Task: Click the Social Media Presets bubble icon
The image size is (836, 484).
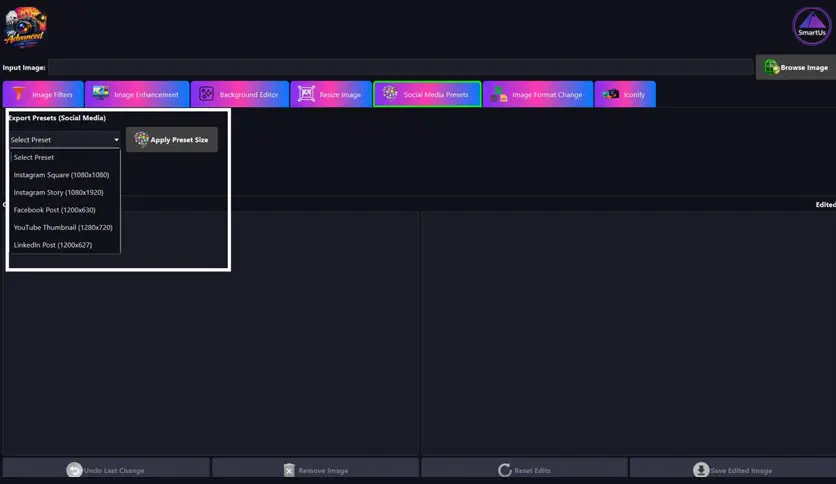Action: tap(390, 93)
